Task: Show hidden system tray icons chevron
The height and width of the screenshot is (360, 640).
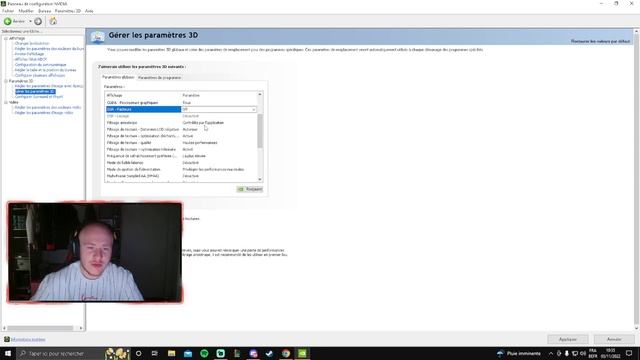Action: click(x=551, y=353)
